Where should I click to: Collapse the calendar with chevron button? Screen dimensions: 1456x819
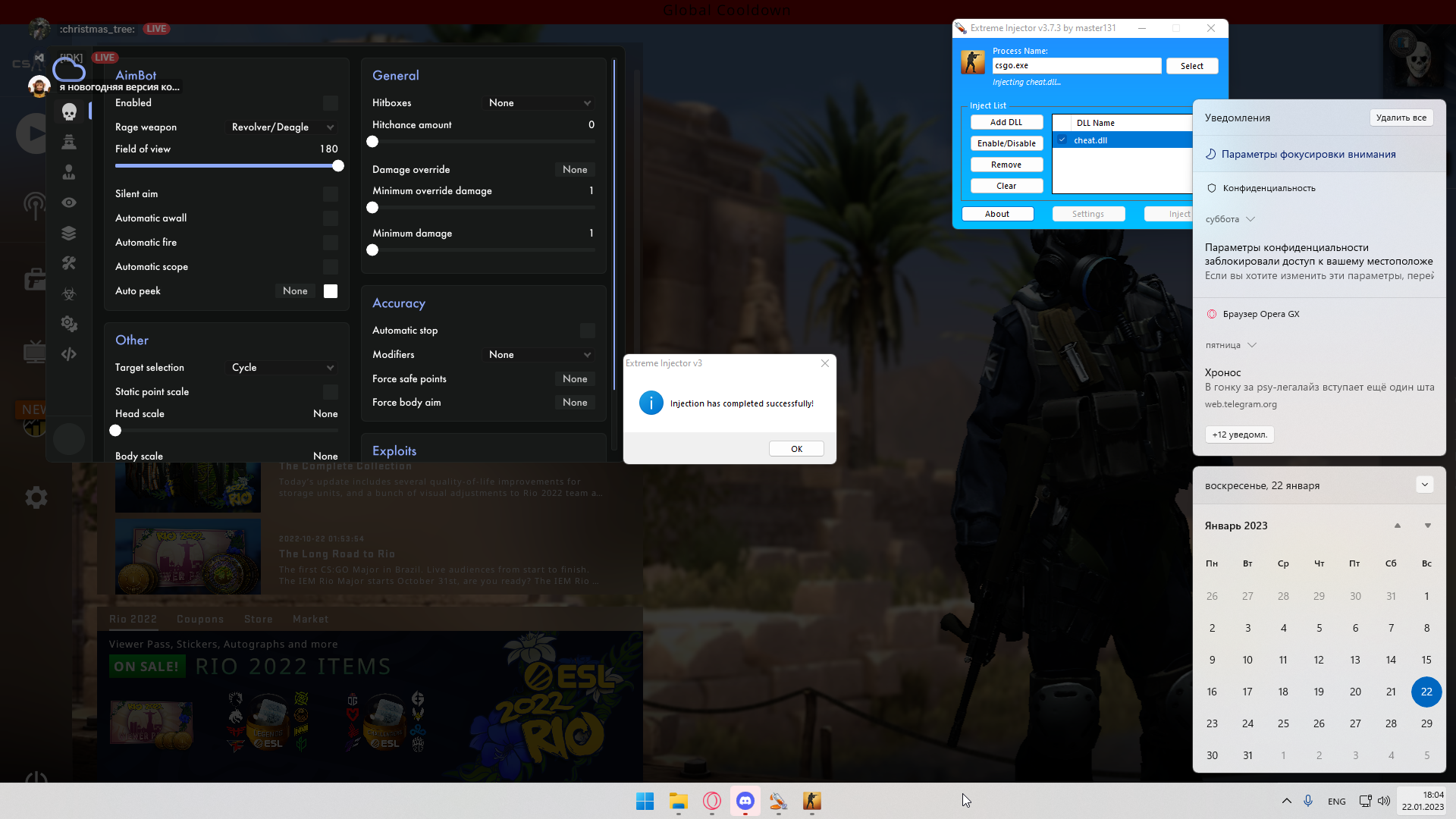pyautogui.click(x=1425, y=485)
